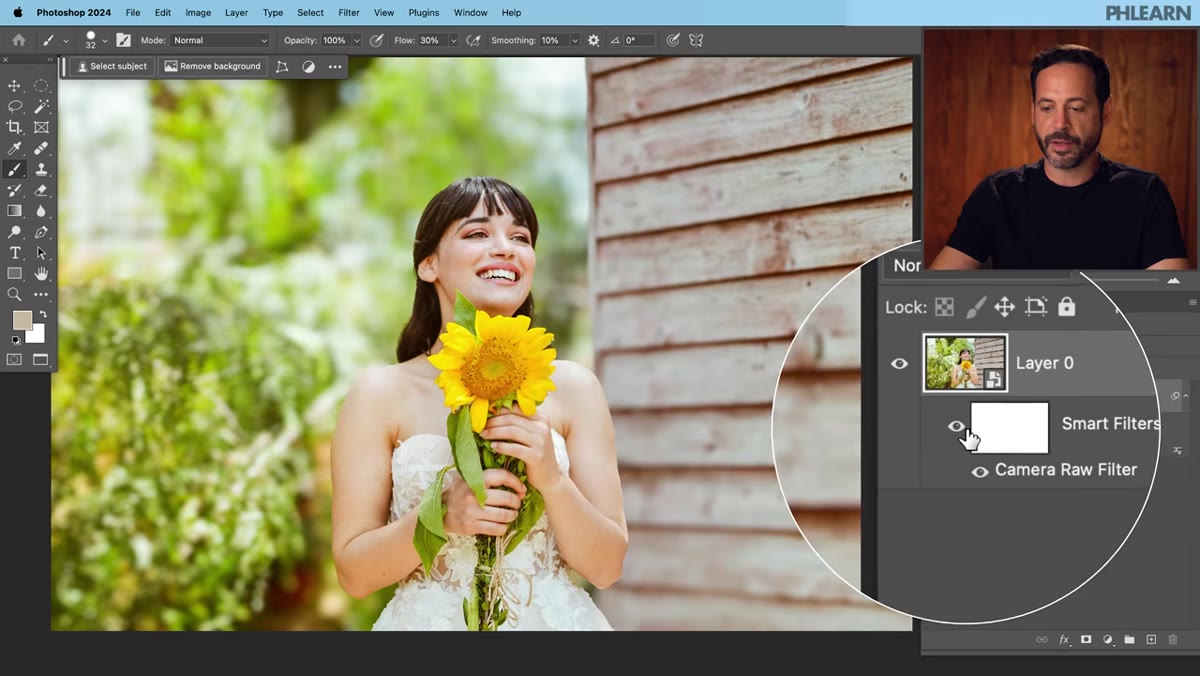Select the Zoom tool
Image resolution: width=1200 pixels, height=676 pixels.
(14, 294)
